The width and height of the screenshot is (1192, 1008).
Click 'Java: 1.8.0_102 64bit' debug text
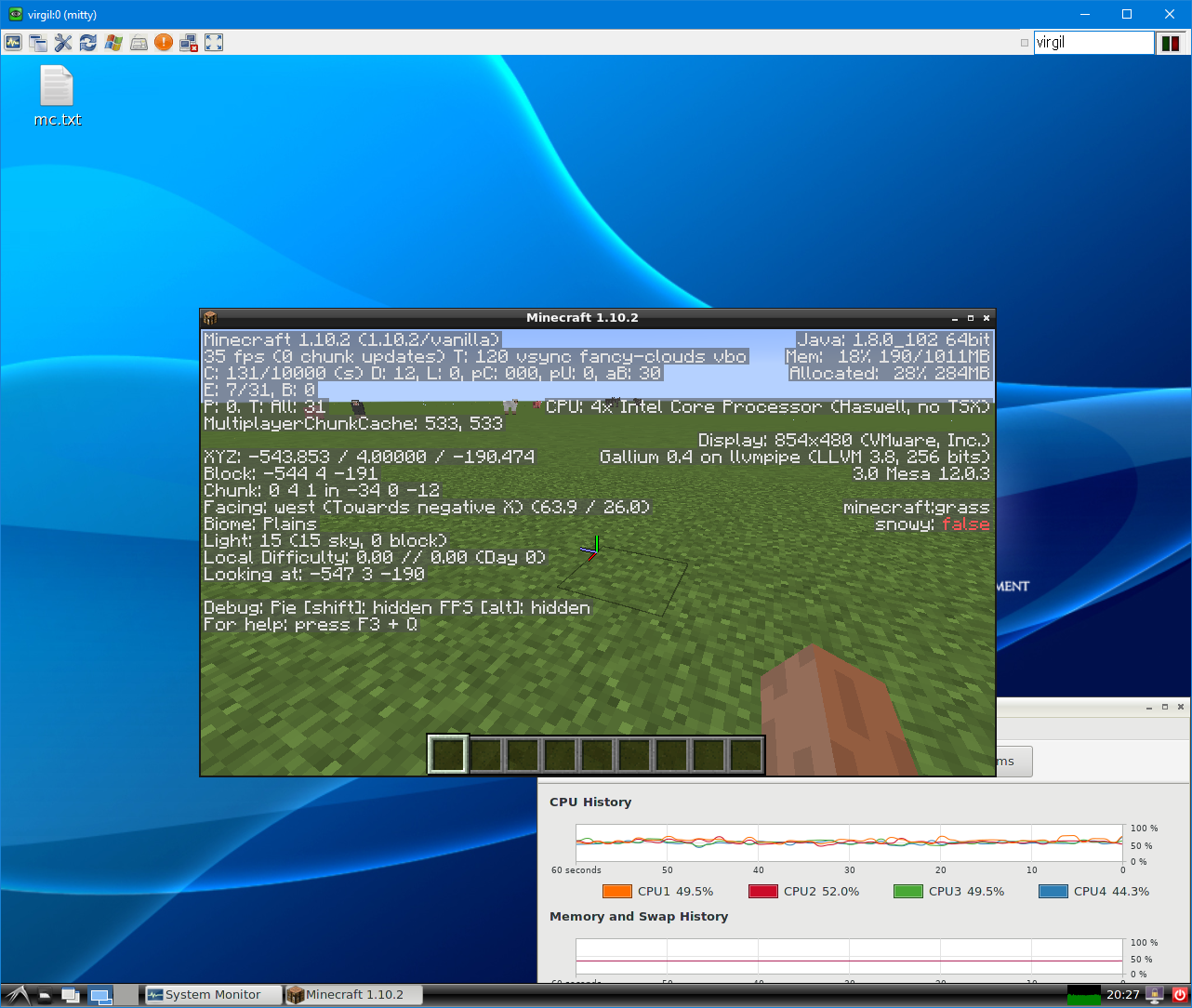coord(894,340)
